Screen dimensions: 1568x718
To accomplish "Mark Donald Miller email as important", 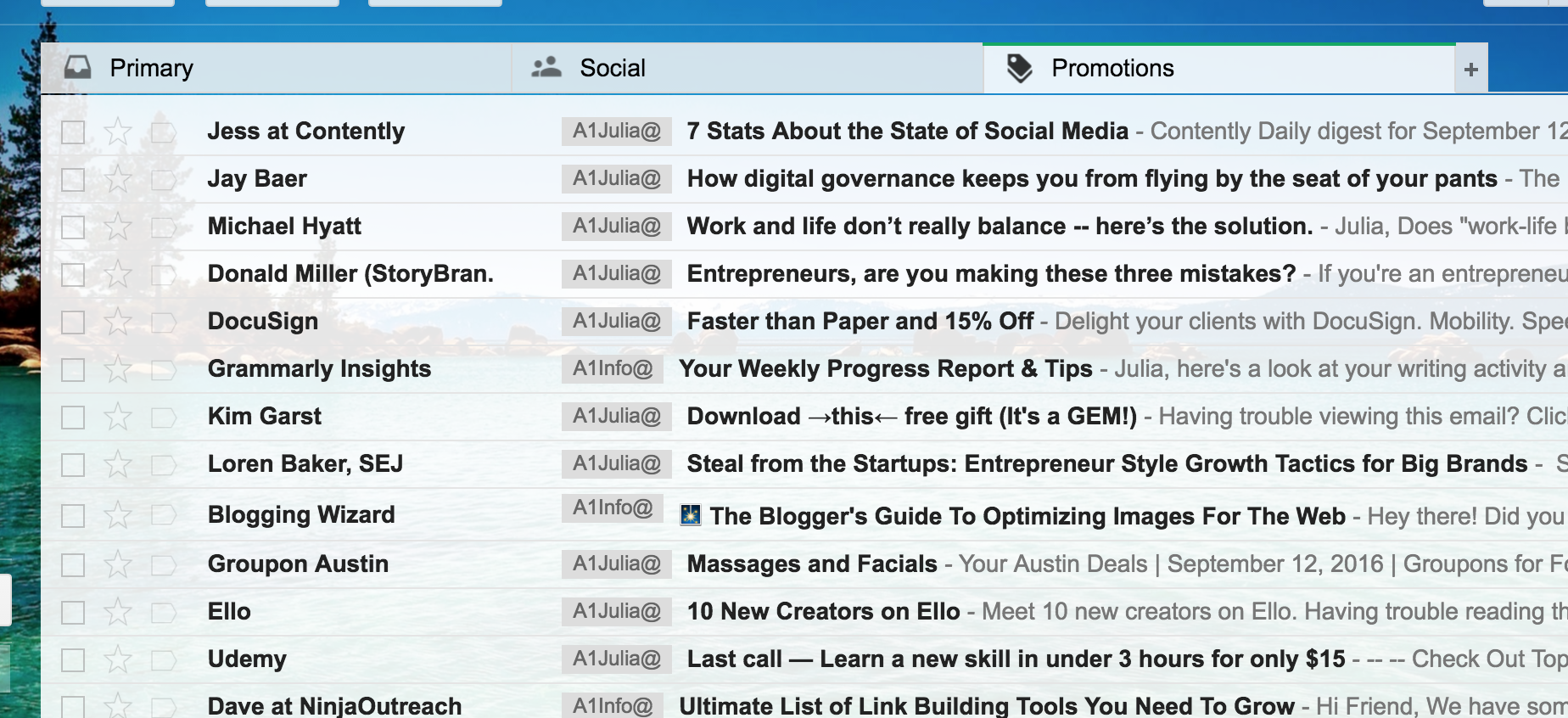I will click(163, 275).
